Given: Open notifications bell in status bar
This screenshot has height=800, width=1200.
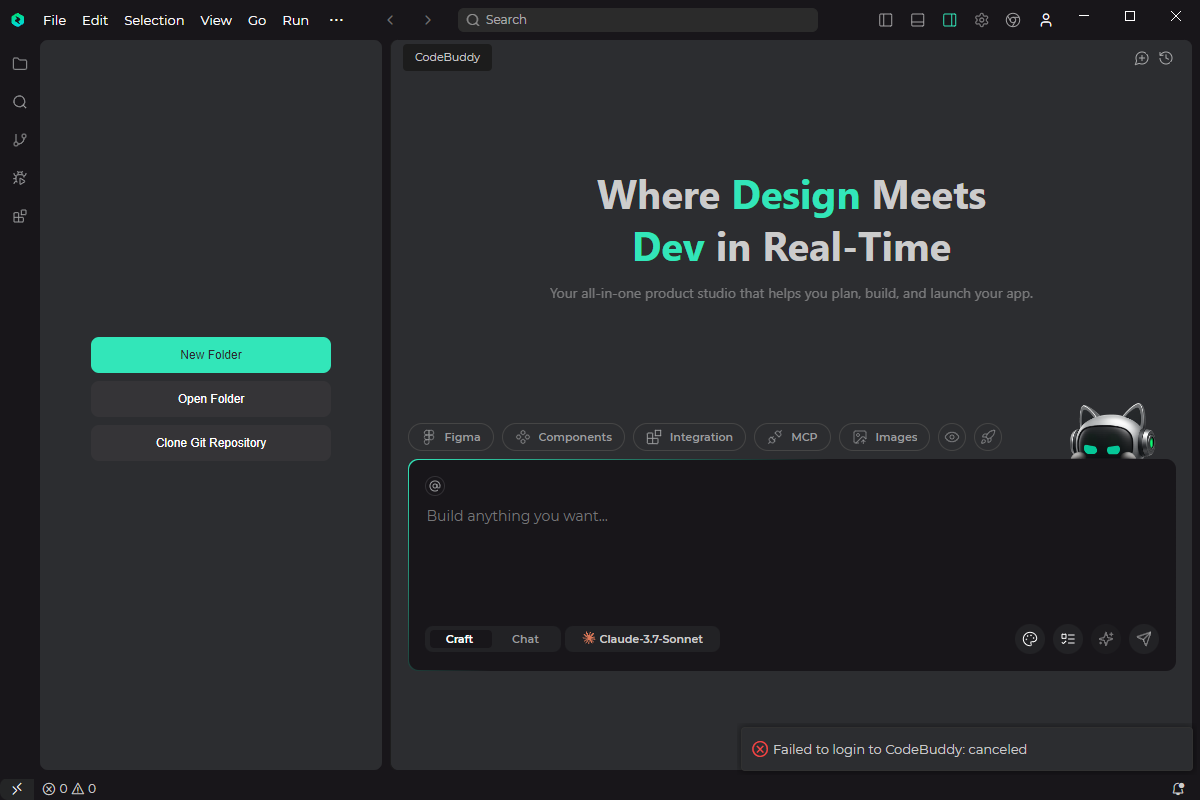Looking at the screenshot, I should 1178,789.
